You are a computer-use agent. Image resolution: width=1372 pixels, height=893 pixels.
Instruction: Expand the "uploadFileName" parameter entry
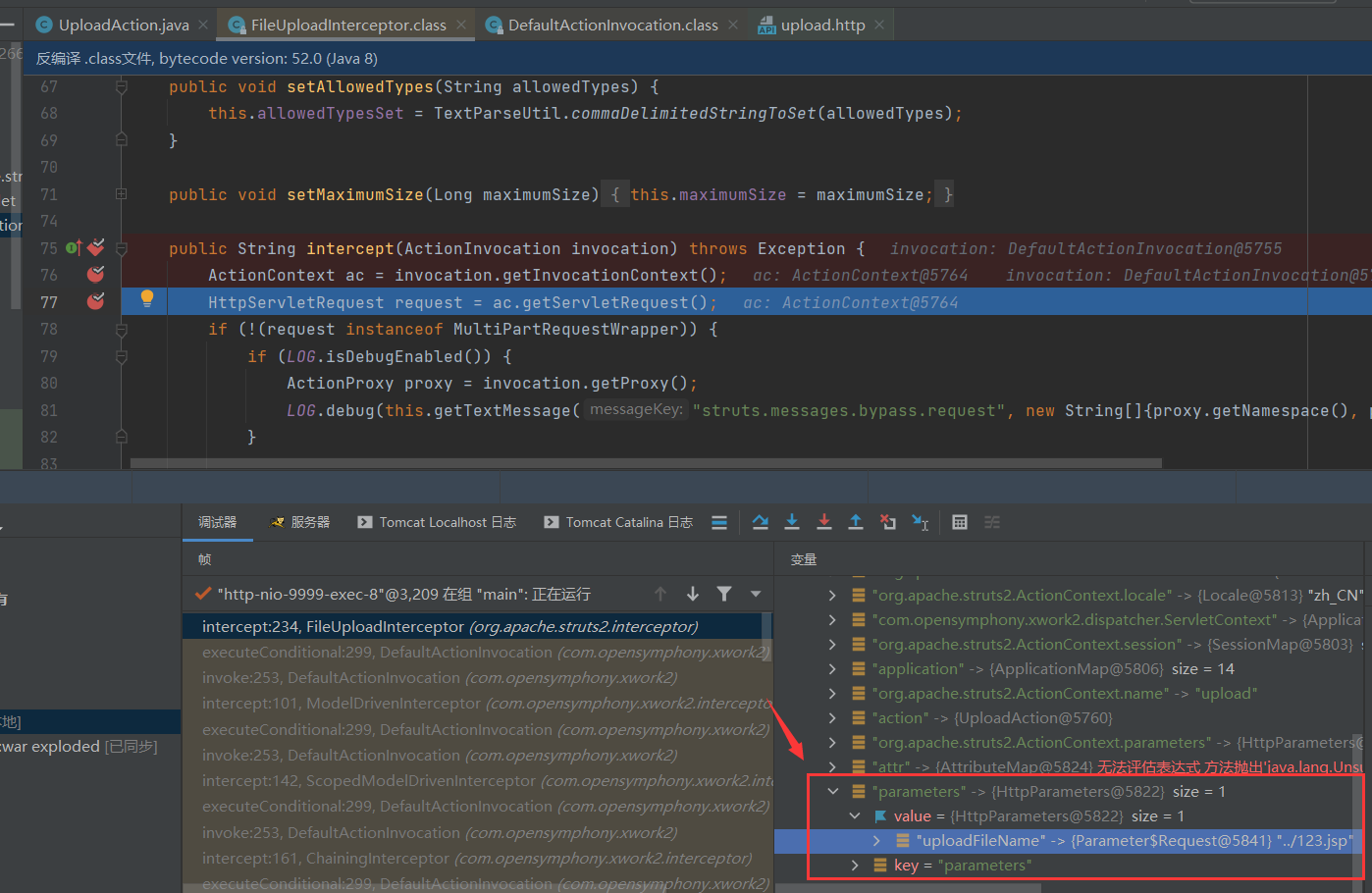(x=876, y=840)
